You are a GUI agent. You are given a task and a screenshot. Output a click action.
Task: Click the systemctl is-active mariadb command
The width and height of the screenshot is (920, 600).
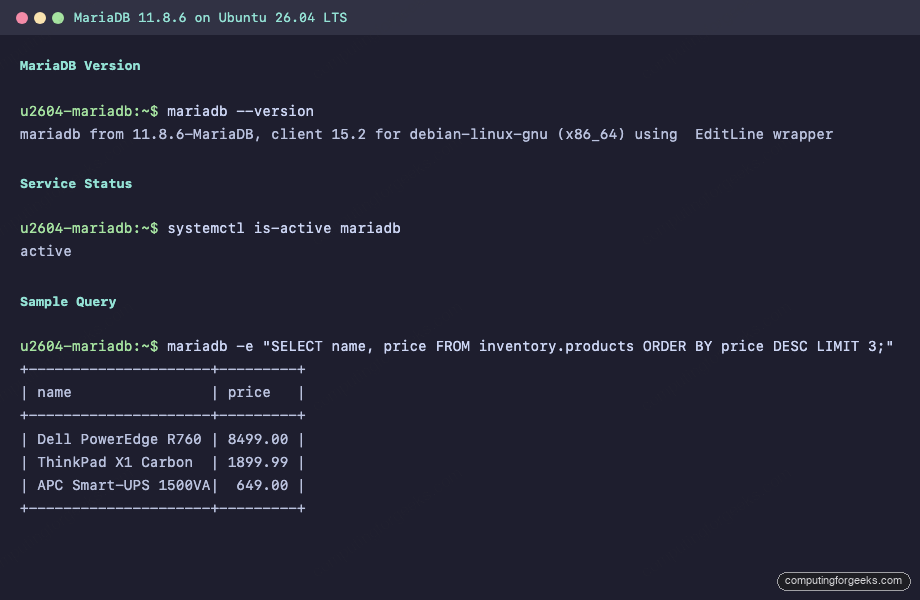pos(285,228)
